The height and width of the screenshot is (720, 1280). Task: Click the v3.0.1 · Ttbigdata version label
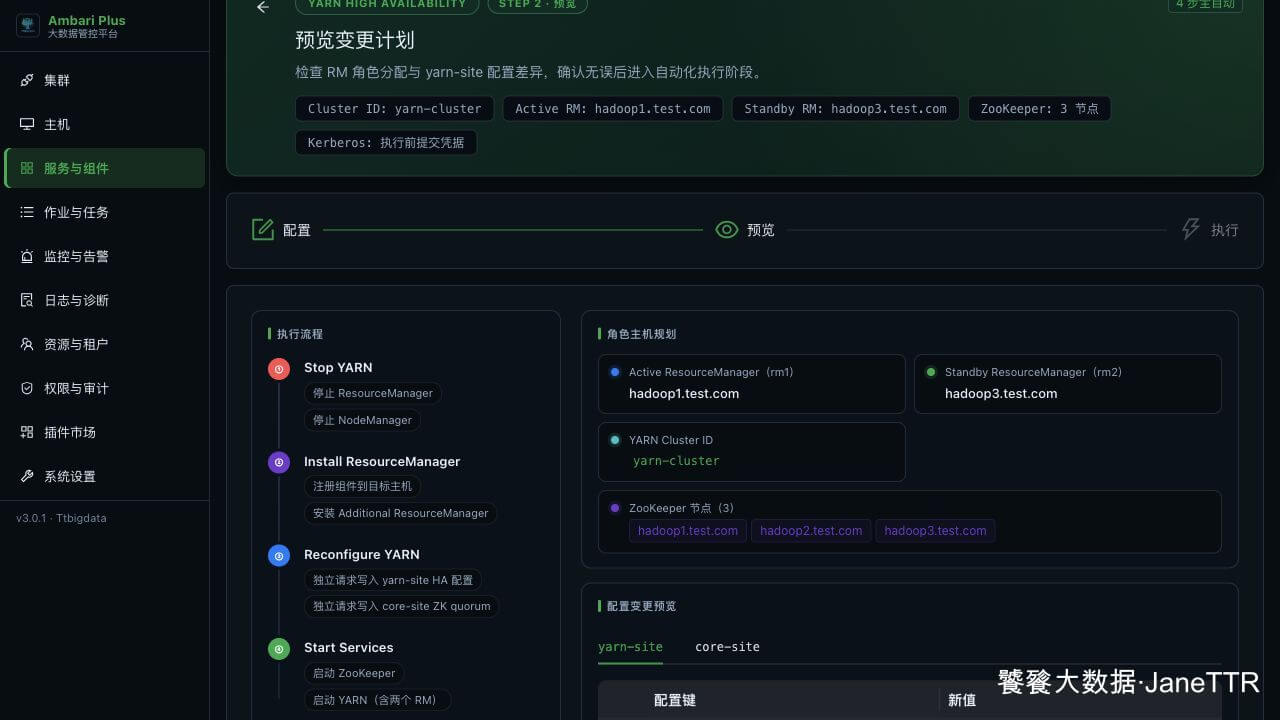(61, 519)
